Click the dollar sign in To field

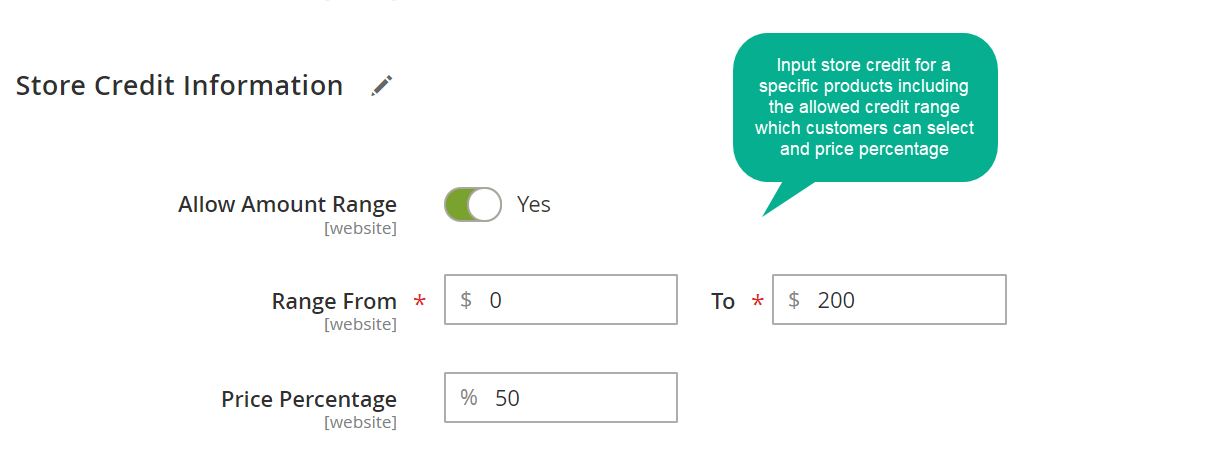(x=794, y=300)
